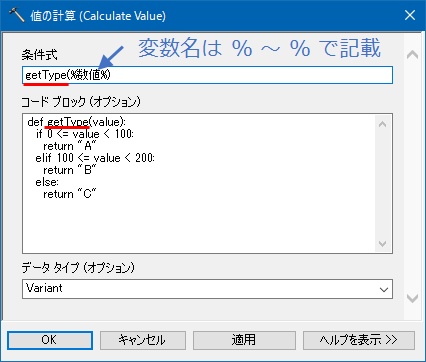This screenshot has height=362, width=426.
Task: Click the ヘルプを表示 >> button
Action: click(x=359, y=340)
